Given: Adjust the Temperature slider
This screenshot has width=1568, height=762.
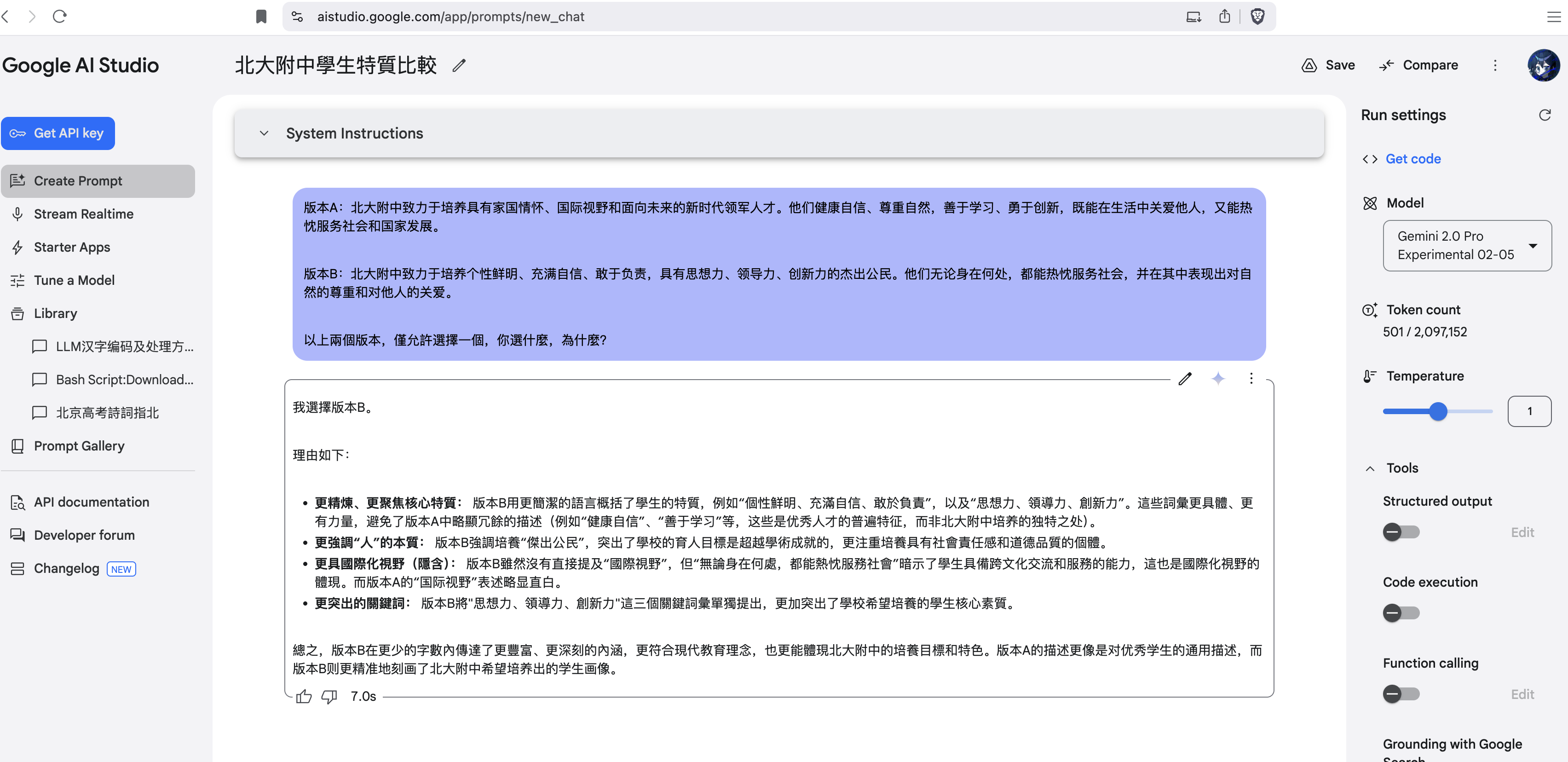Looking at the screenshot, I should (1438, 411).
